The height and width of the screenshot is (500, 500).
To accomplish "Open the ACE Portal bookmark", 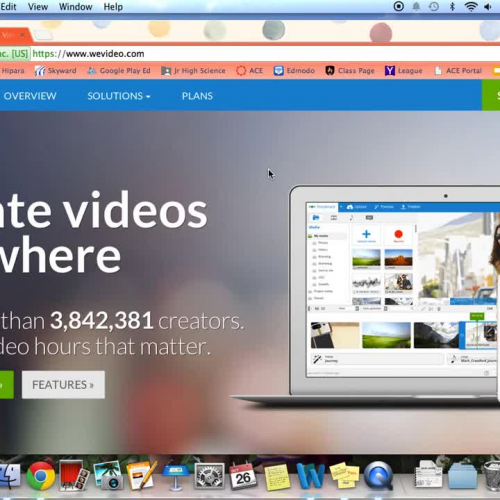I will coord(458,71).
